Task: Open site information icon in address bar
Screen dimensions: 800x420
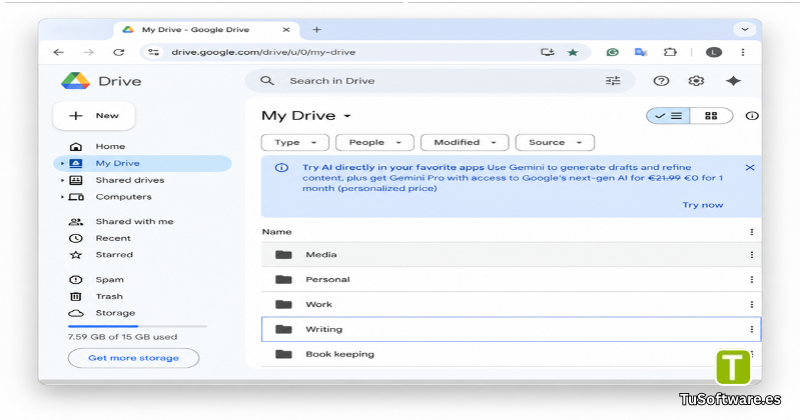Action: coord(153,52)
